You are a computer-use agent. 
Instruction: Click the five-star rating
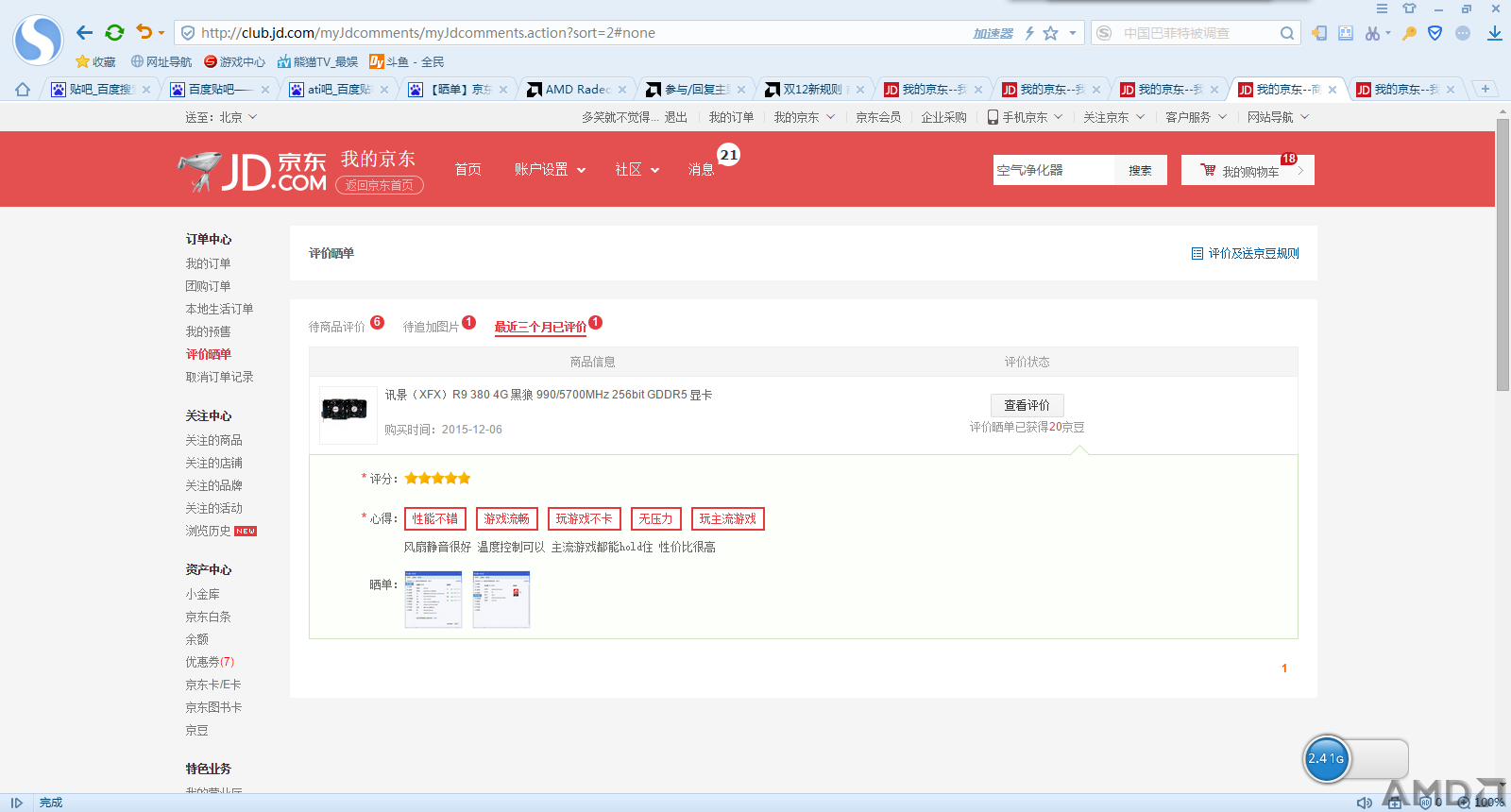click(437, 479)
